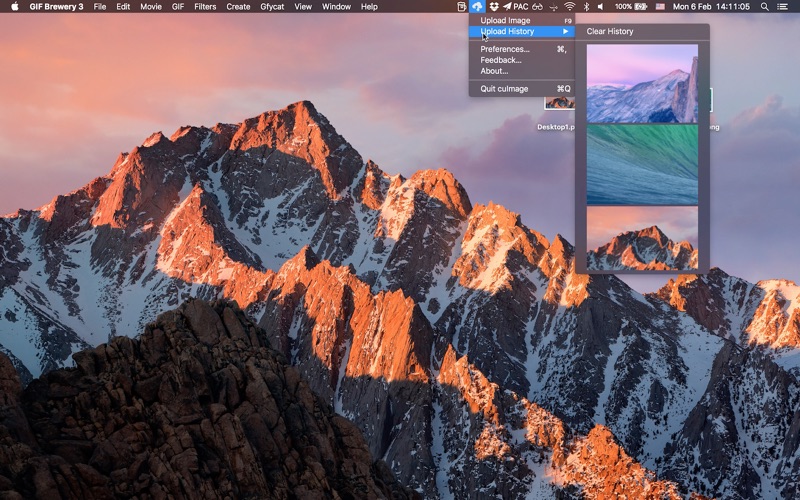Choose Upload Image from the menu
800x500 pixels.
(522, 20)
